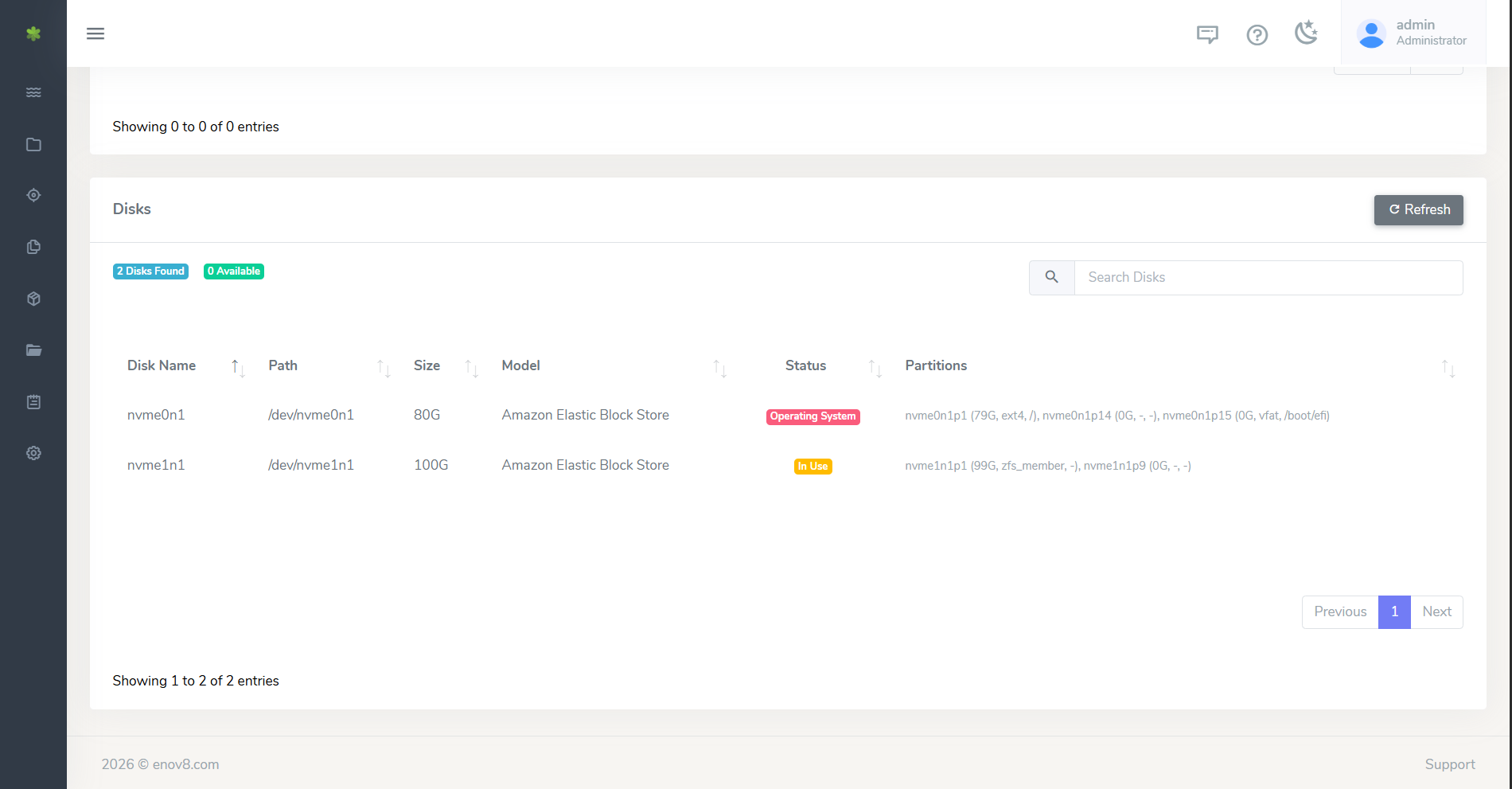1512x789 pixels.
Task: Sort disks by the Size column
Action: point(427,365)
